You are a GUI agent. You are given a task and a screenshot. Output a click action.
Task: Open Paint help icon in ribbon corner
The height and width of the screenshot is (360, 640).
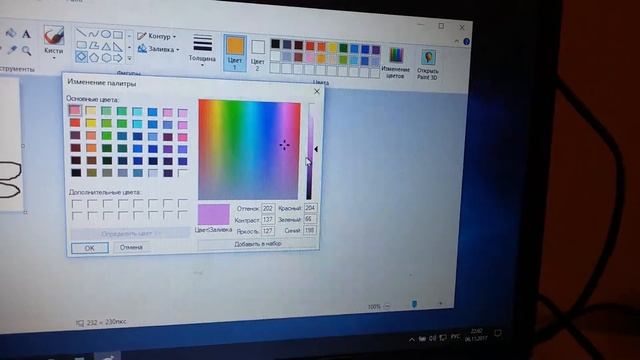click(x=466, y=42)
